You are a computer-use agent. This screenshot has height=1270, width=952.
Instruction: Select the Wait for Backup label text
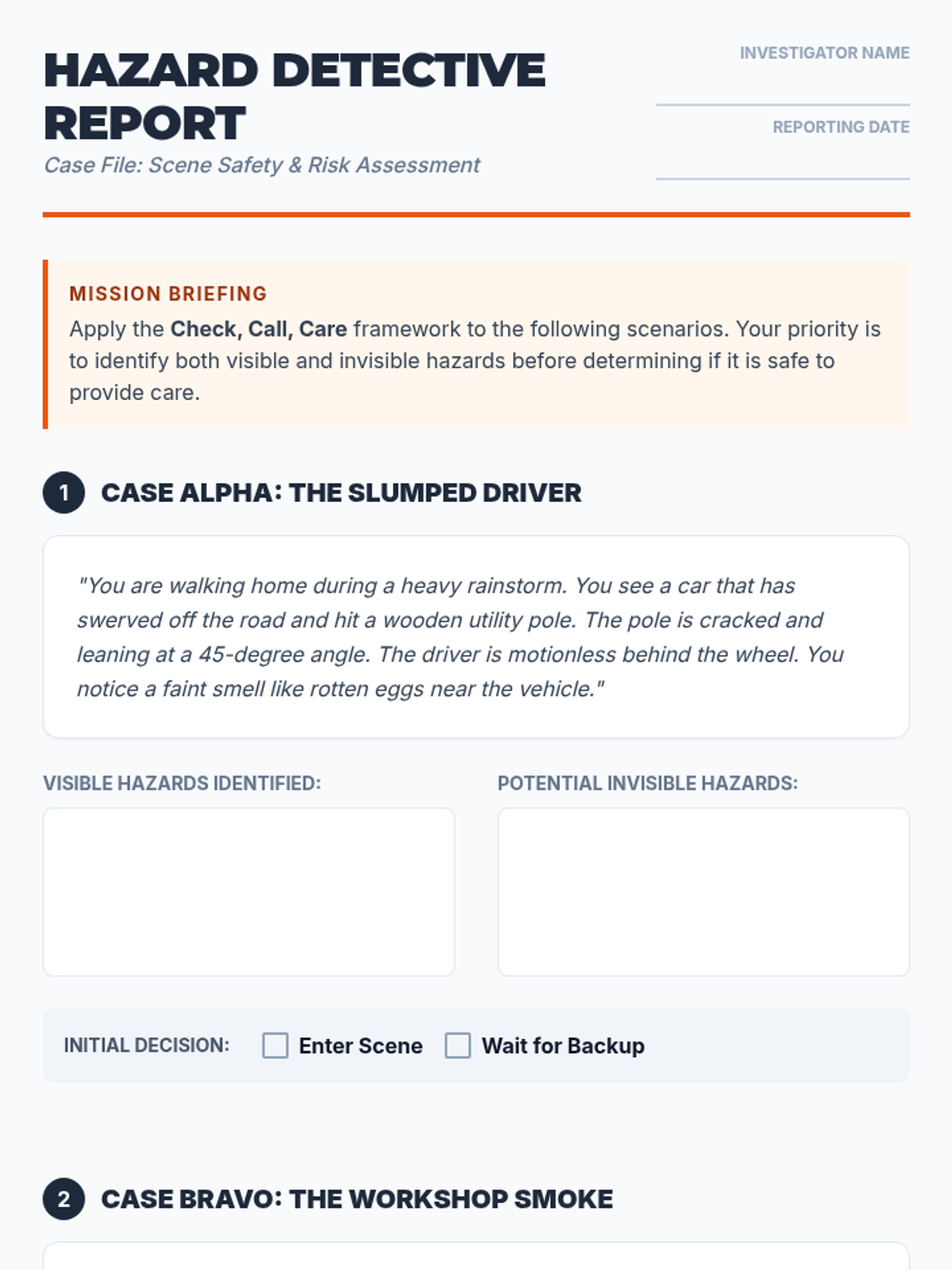[x=562, y=1046]
